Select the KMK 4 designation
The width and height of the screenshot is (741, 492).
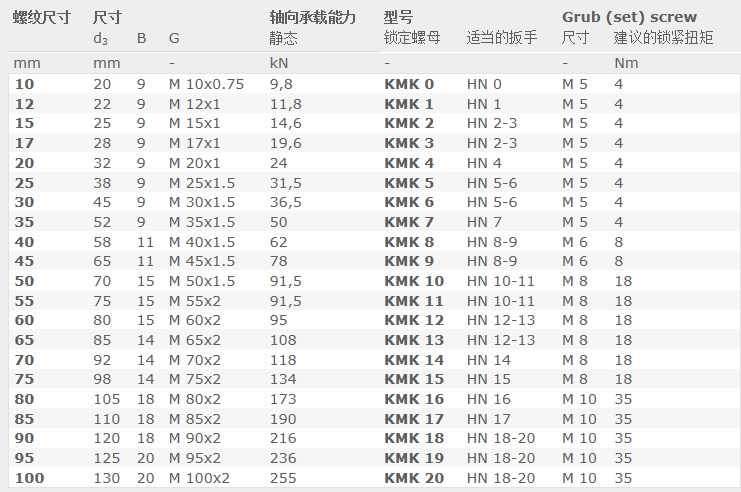click(409, 163)
